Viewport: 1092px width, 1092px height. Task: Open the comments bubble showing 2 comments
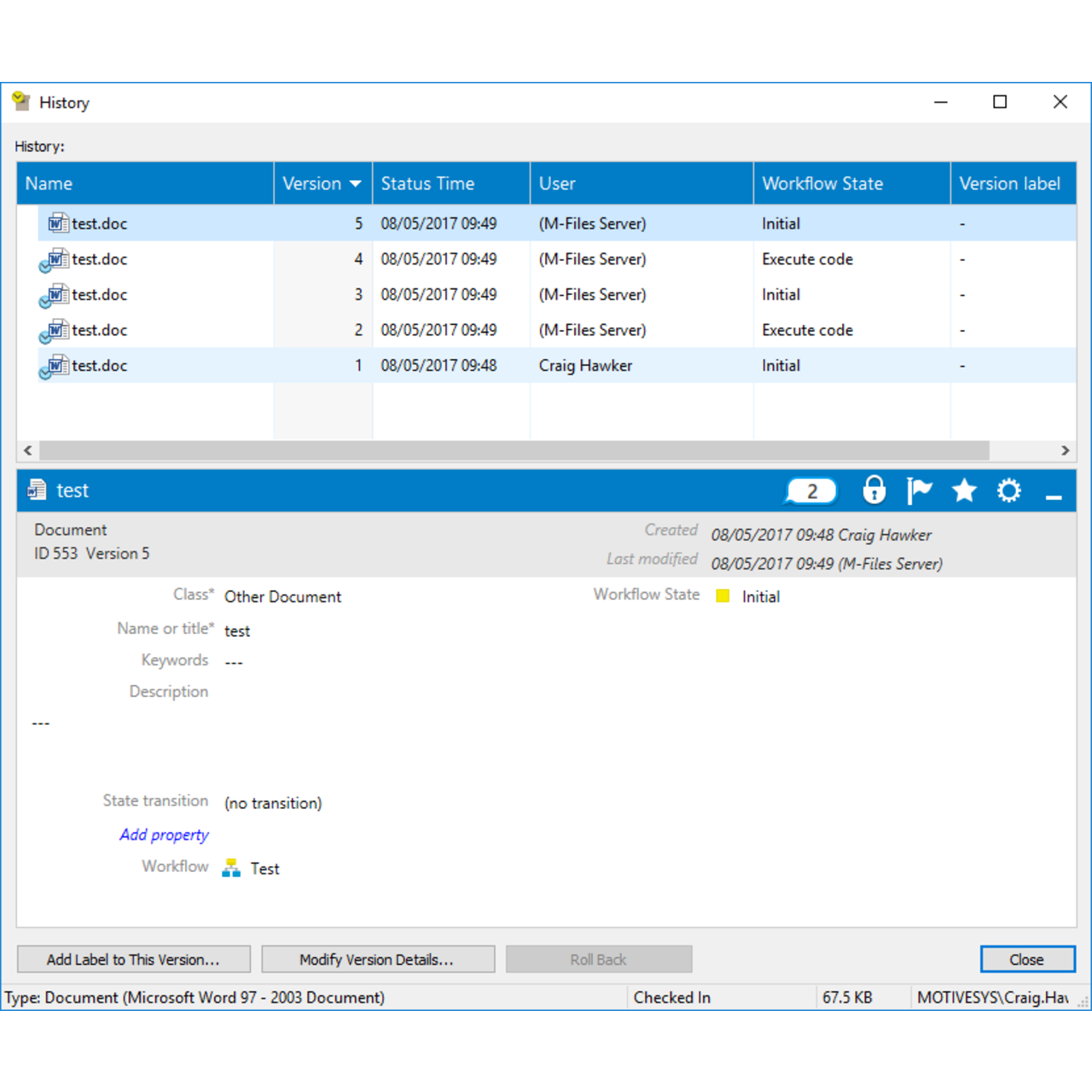click(809, 491)
